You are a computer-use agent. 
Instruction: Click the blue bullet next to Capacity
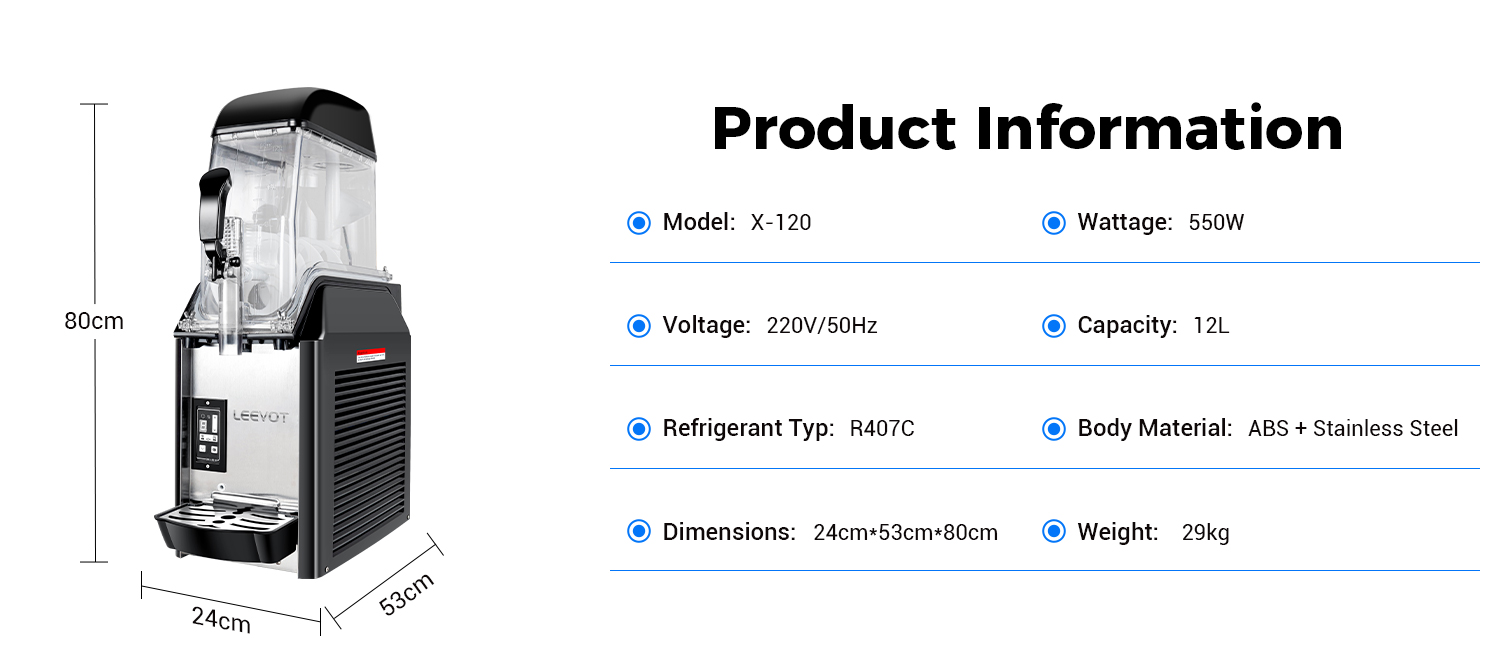pyautogui.click(x=1053, y=325)
